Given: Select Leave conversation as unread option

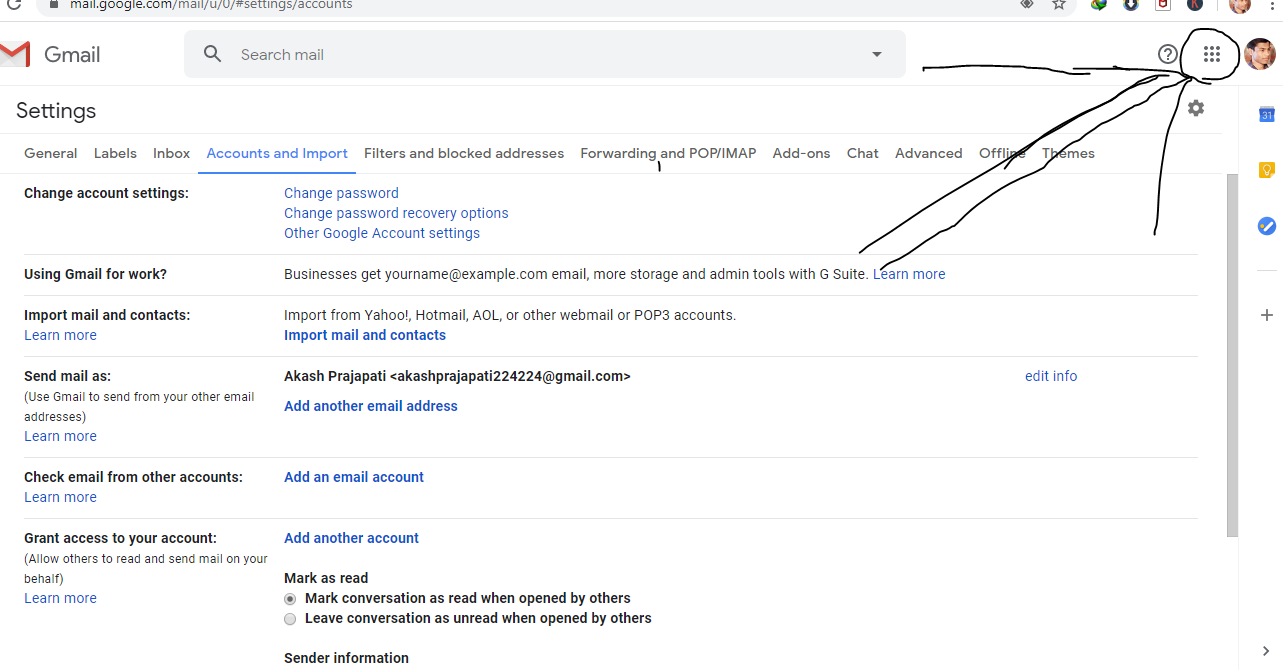Looking at the screenshot, I should (x=290, y=618).
